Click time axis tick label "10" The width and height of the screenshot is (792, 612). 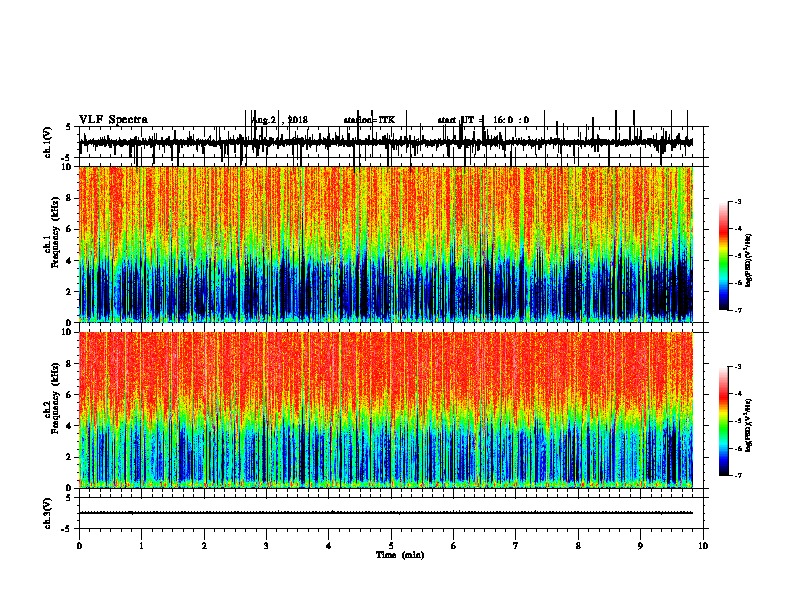click(x=703, y=546)
